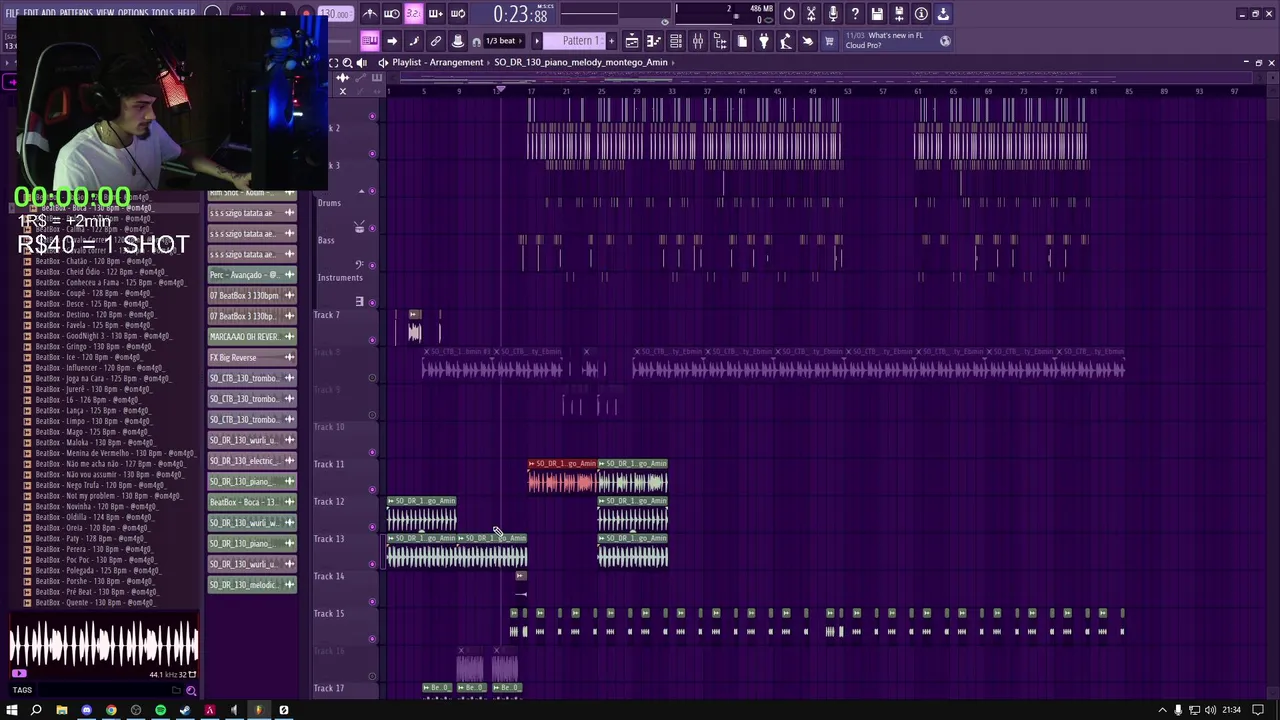Click the playlist speaker icon
This screenshot has height=720, width=1280.
pos(361,62)
